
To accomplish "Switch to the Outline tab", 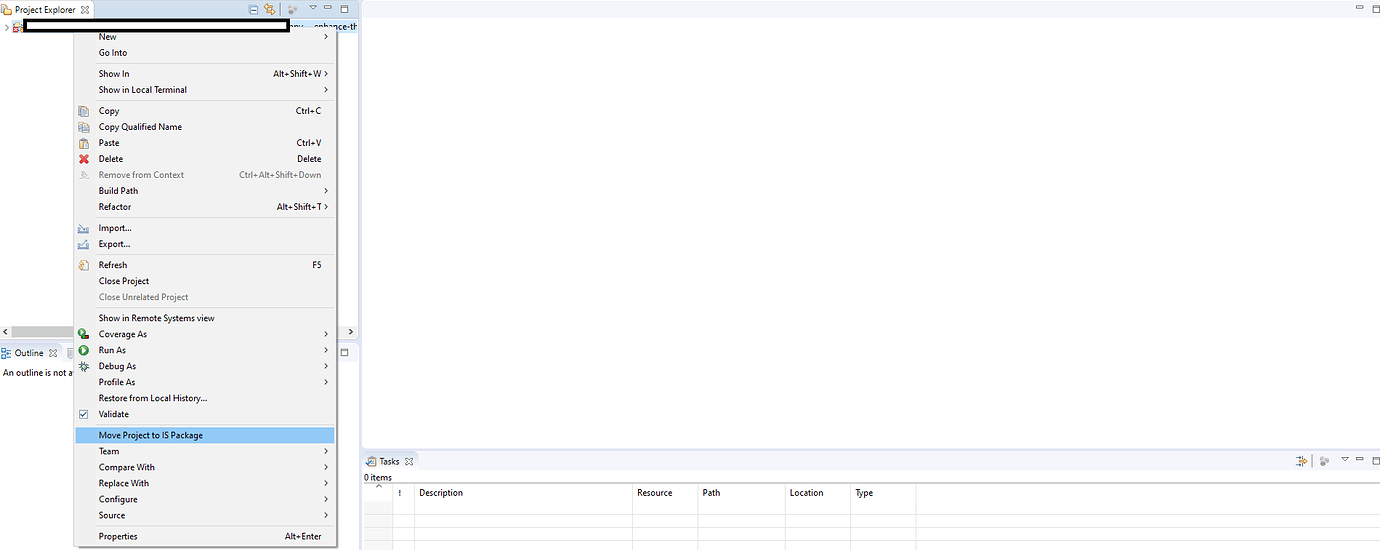I will coord(28,353).
